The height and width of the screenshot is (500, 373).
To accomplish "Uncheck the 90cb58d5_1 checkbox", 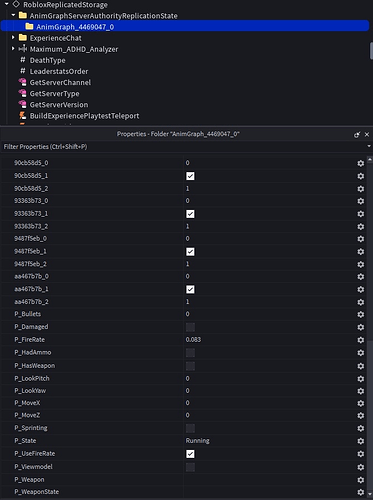I will (x=190, y=176).
